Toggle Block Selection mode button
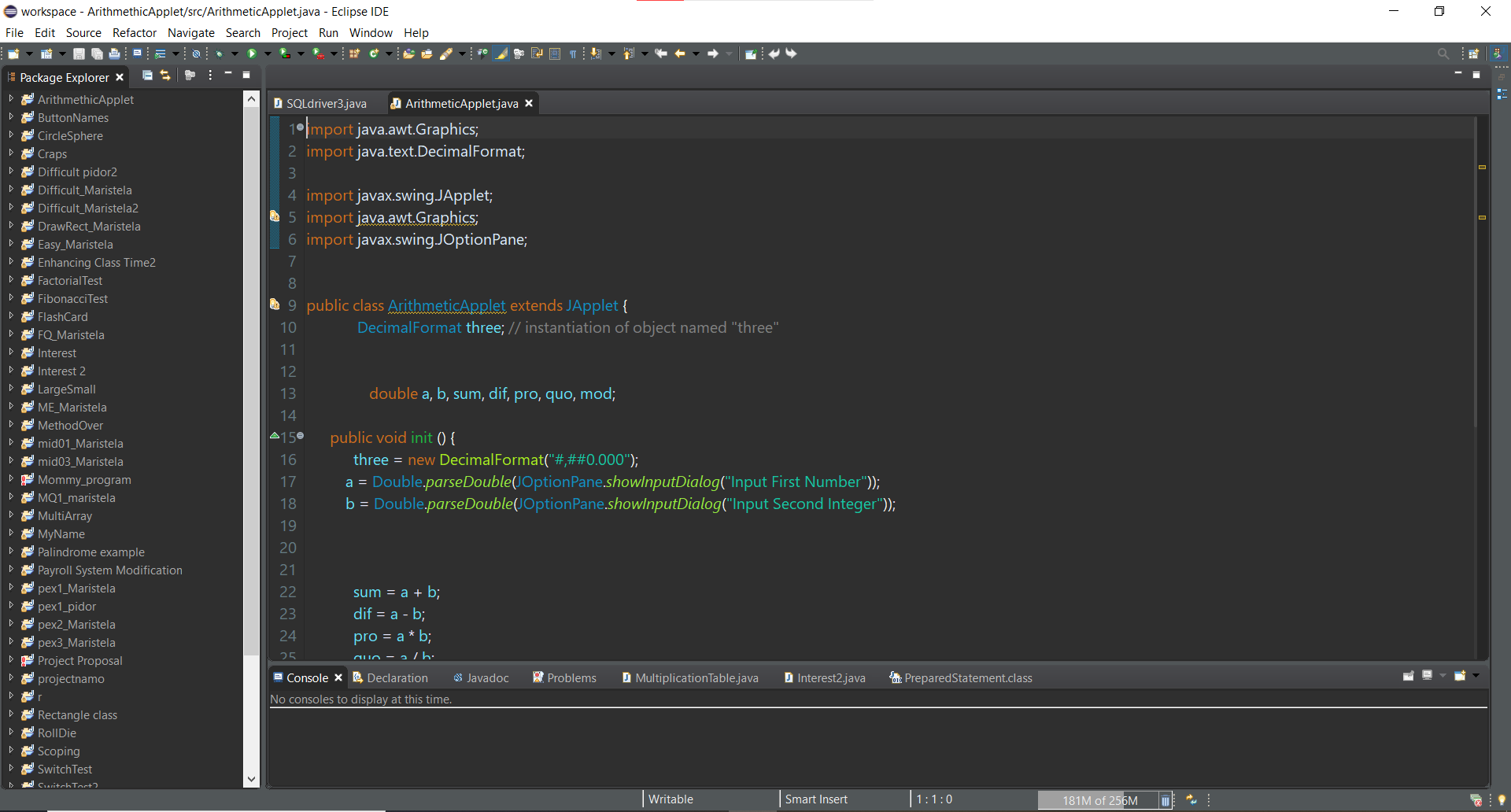The height and width of the screenshot is (812, 1511). tap(555, 54)
